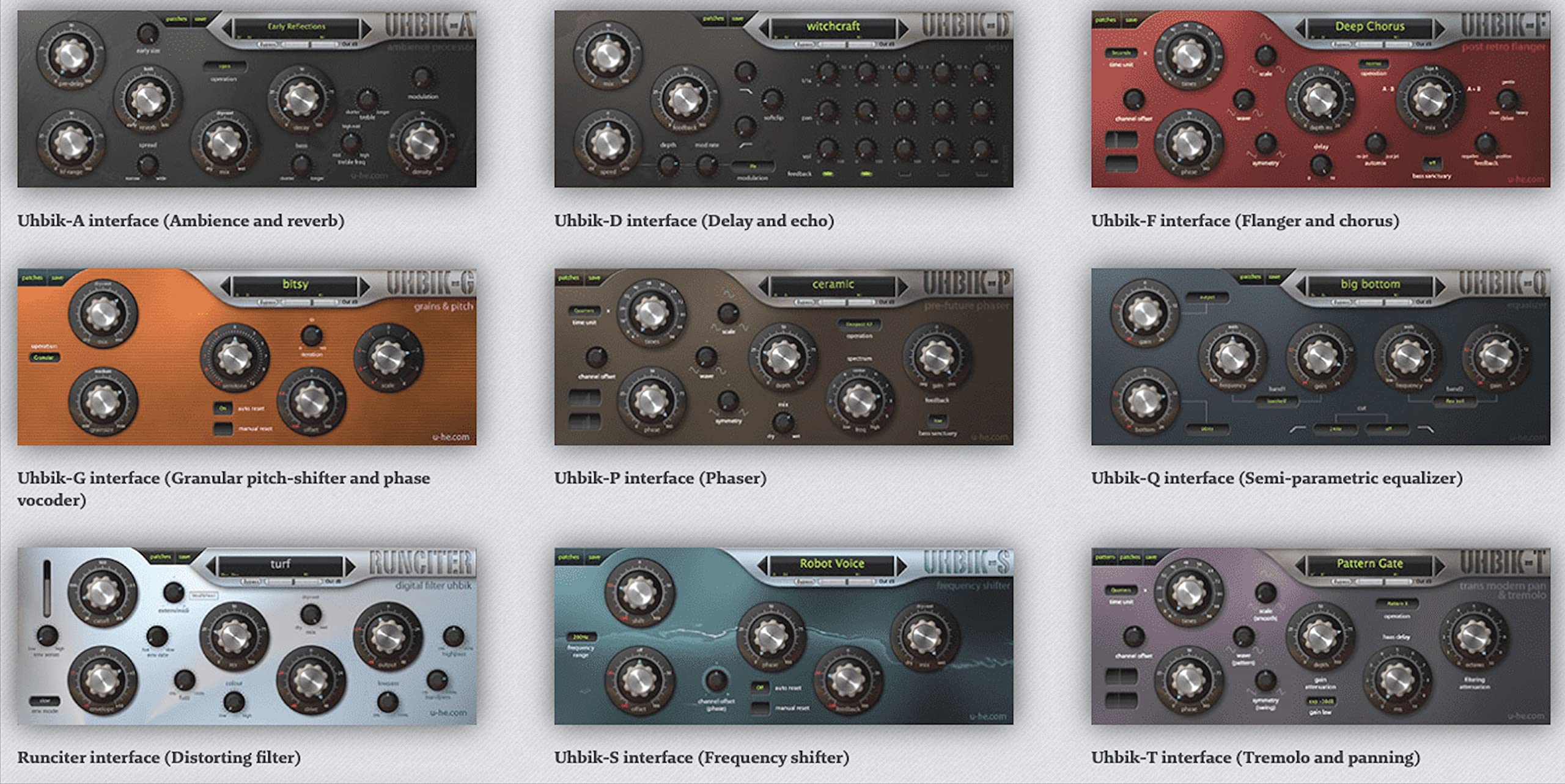This screenshot has width=1565, height=784.
Task: Open pattern tab in Uhbik-T
Action: [x=1104, y=557]
